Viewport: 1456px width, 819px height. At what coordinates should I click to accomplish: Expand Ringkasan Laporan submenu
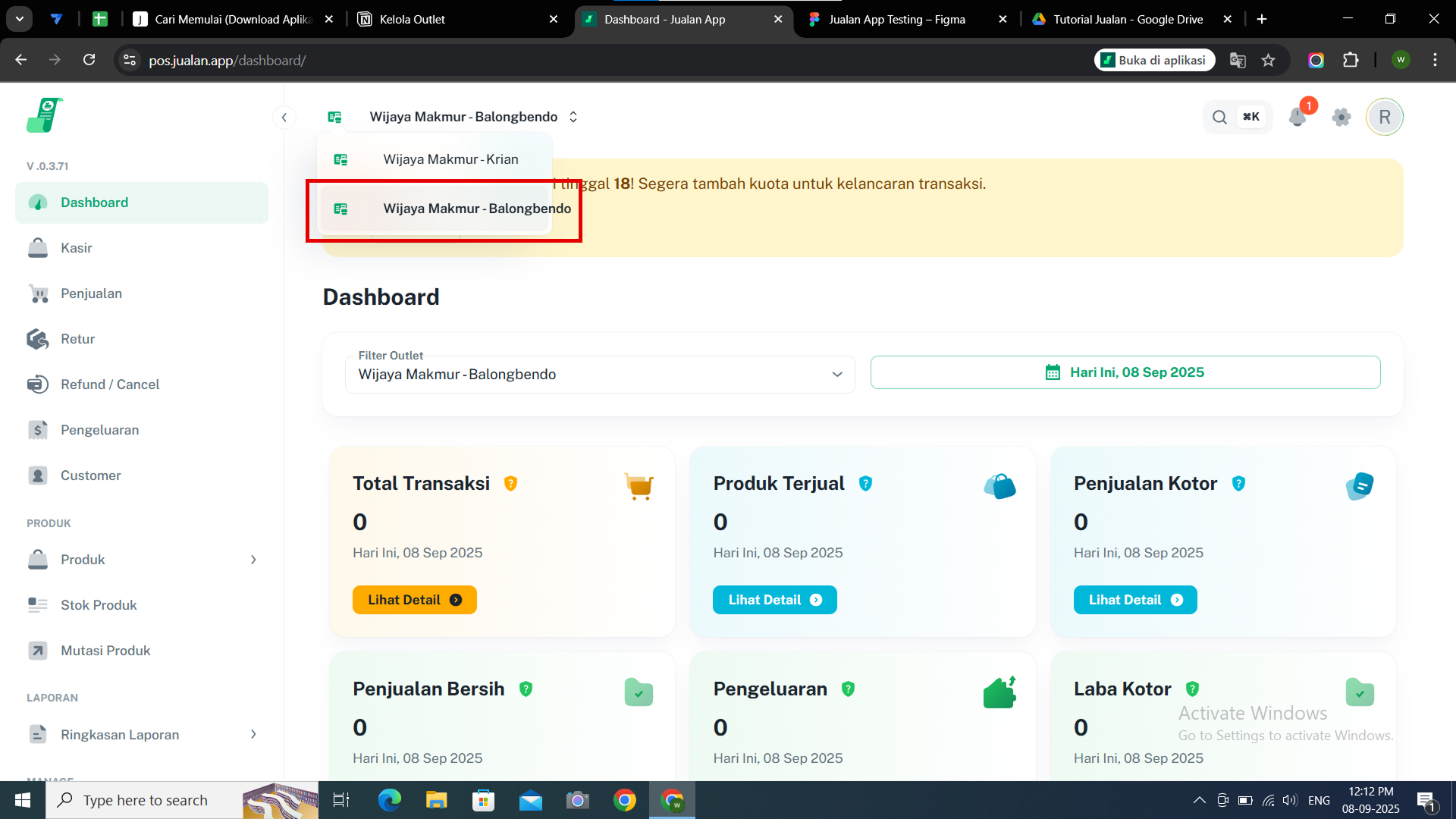253,734
